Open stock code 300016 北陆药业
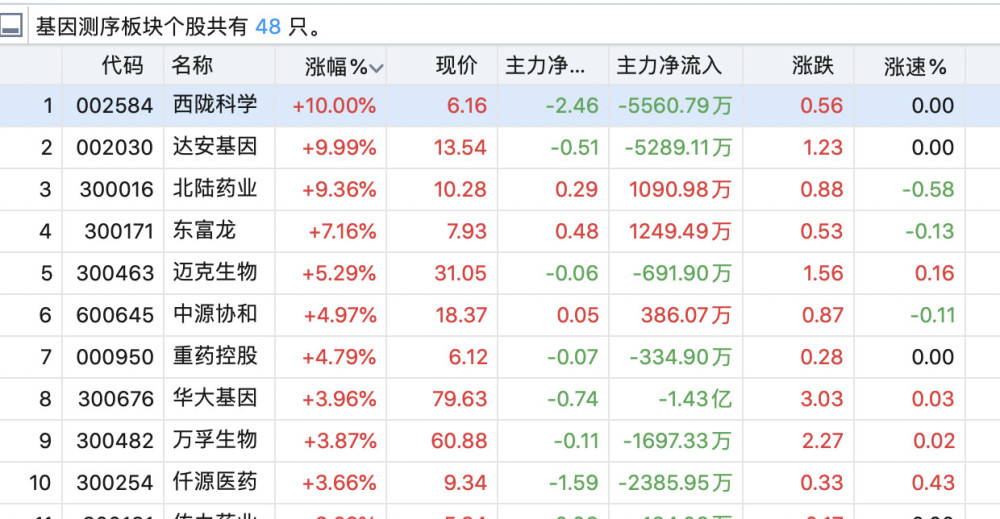This screenshot has width=1000, height=519. (x=115, y=189)
